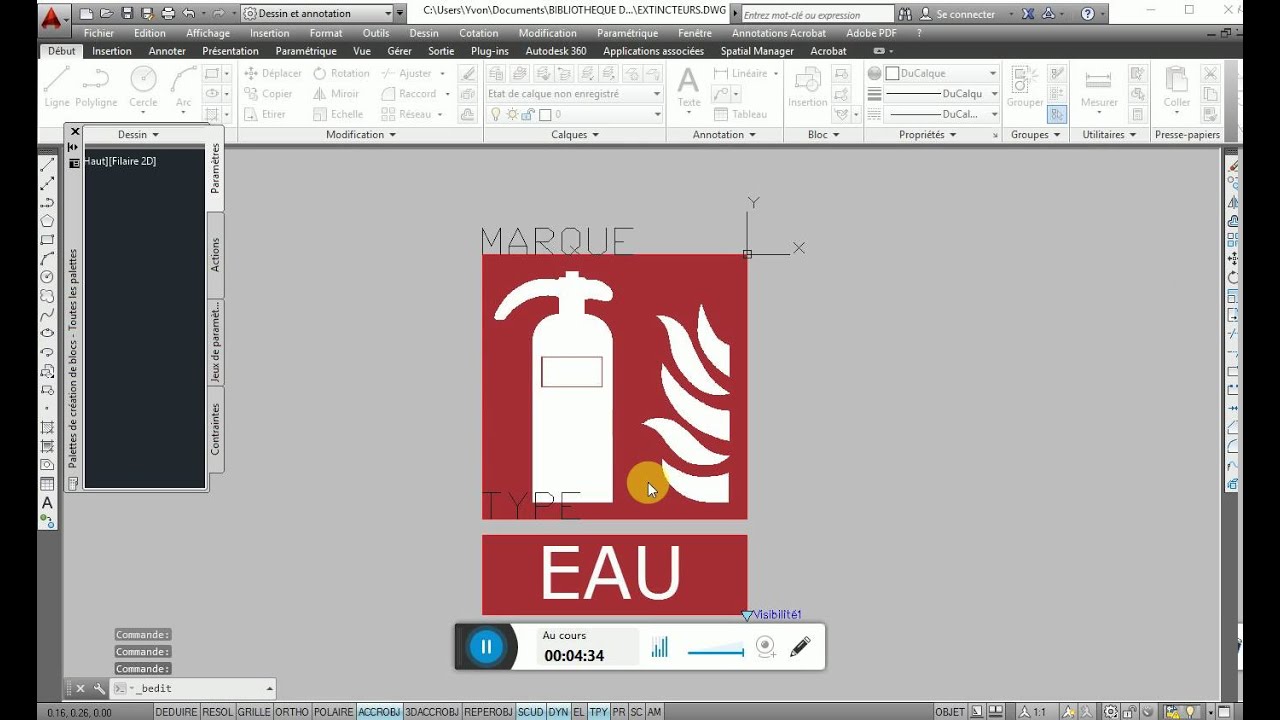
Task: Open the Fichier menu
Action: 99,33
